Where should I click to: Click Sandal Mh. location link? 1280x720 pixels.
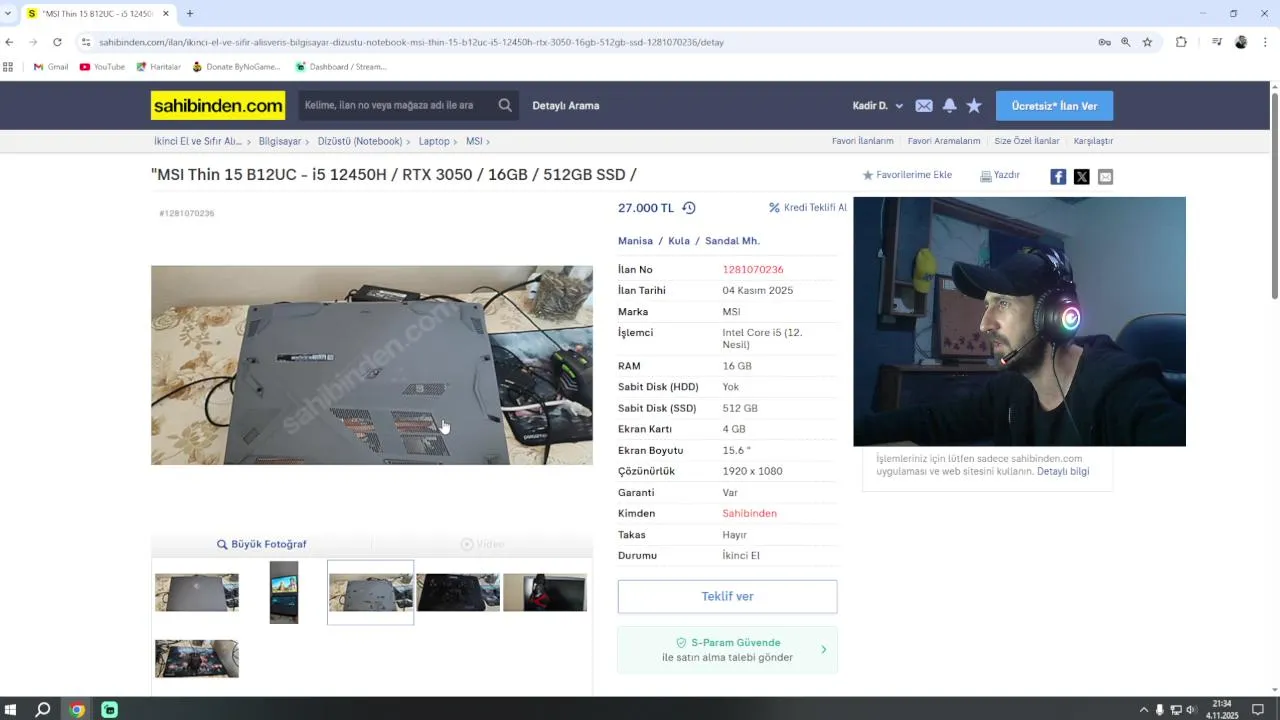[x=732, y=241]
